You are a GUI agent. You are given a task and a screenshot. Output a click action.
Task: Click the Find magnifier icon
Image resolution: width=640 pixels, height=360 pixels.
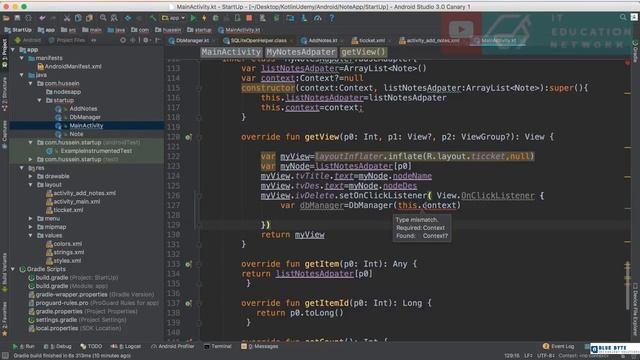(103, 18)
